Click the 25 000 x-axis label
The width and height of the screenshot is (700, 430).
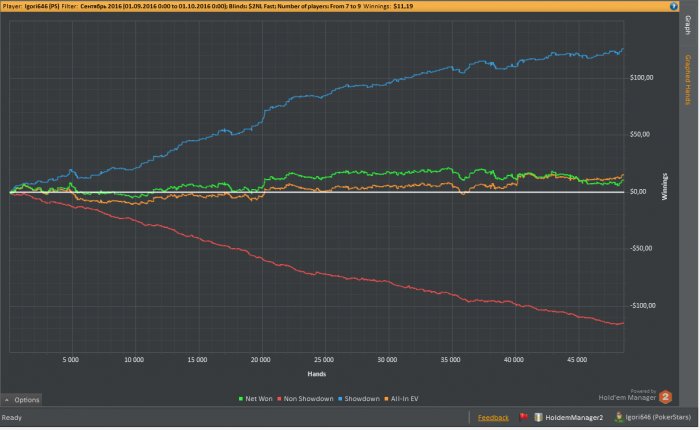point(324,359)
